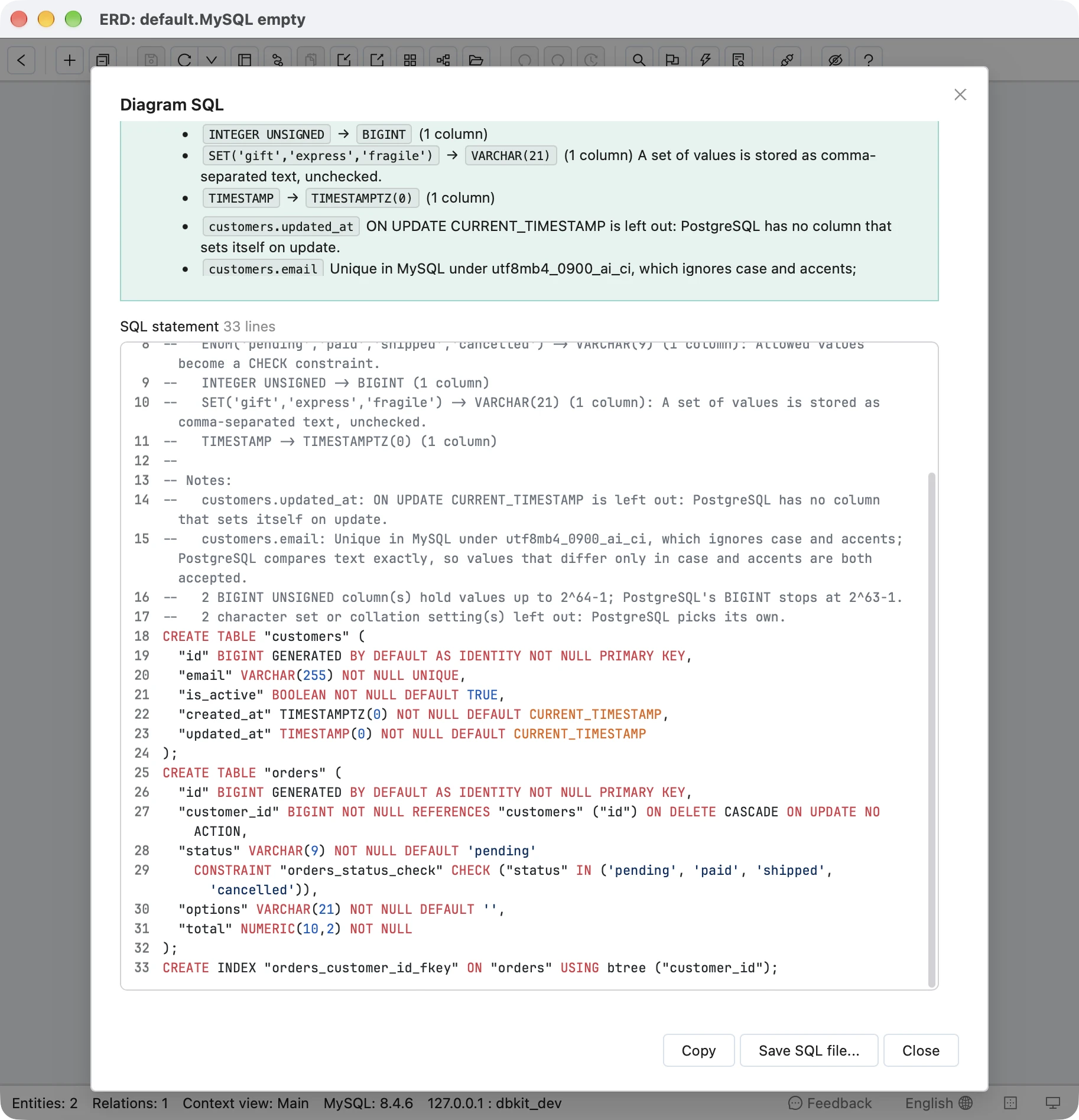Click "Entities: 2" in the status bar

(45, 1103)
